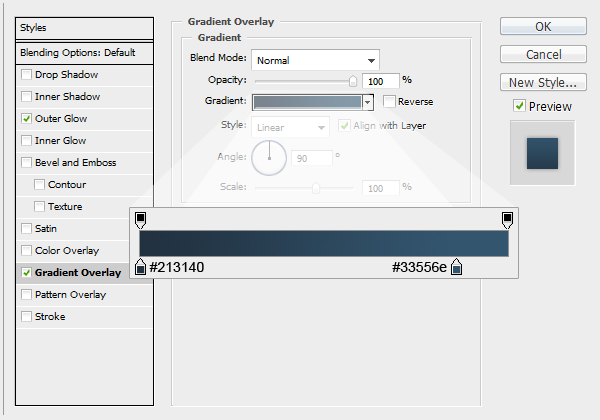This screenshot has width=600, height=420.
Task: Confirm with the OK button
Action: (543, 26)
